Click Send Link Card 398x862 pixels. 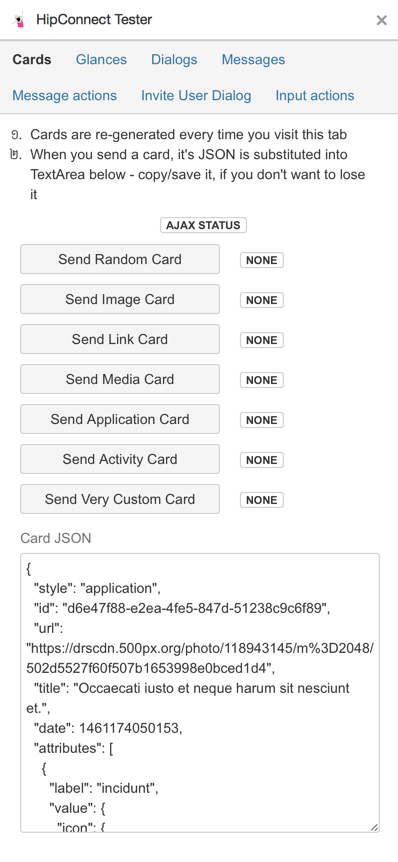tap(120, 339)
